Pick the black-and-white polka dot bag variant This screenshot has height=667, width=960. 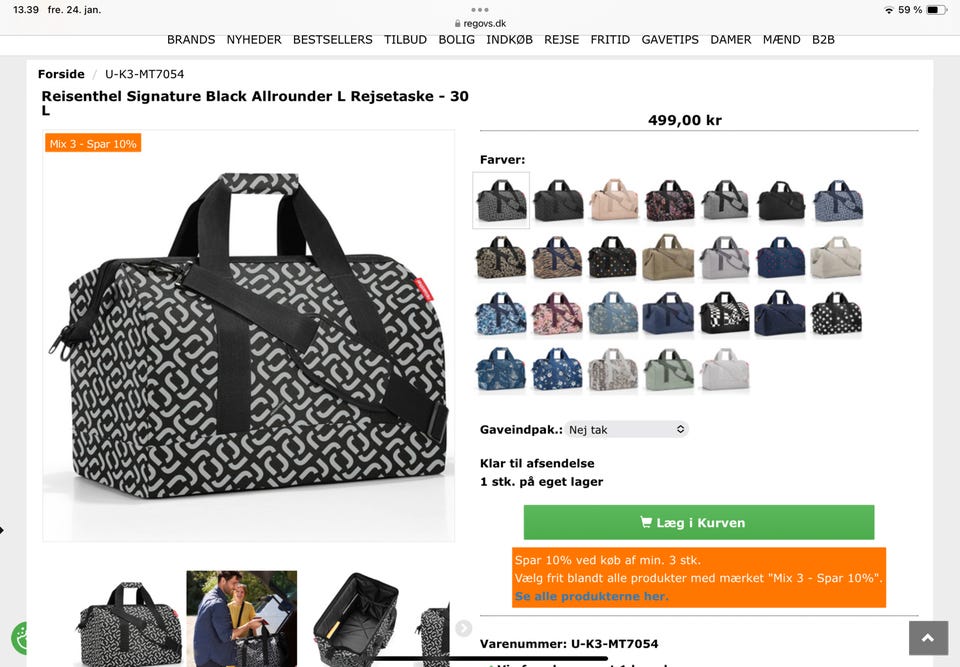(x=837, y=313)
